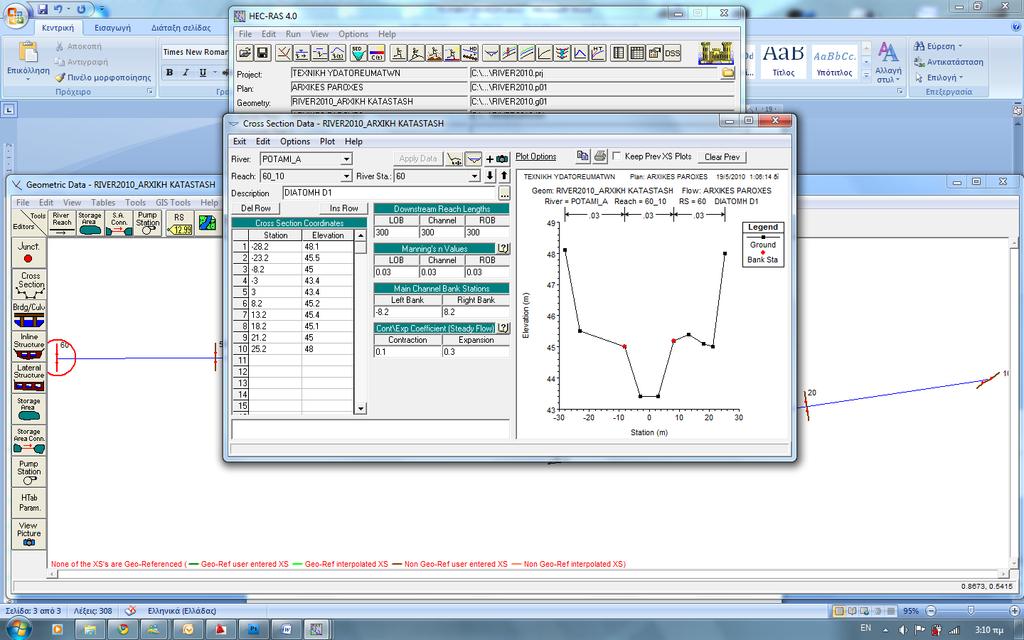1024x640 pixels.
Task: Open Brdg/Culv editor in Geometric Data
Action: [29, 315]
